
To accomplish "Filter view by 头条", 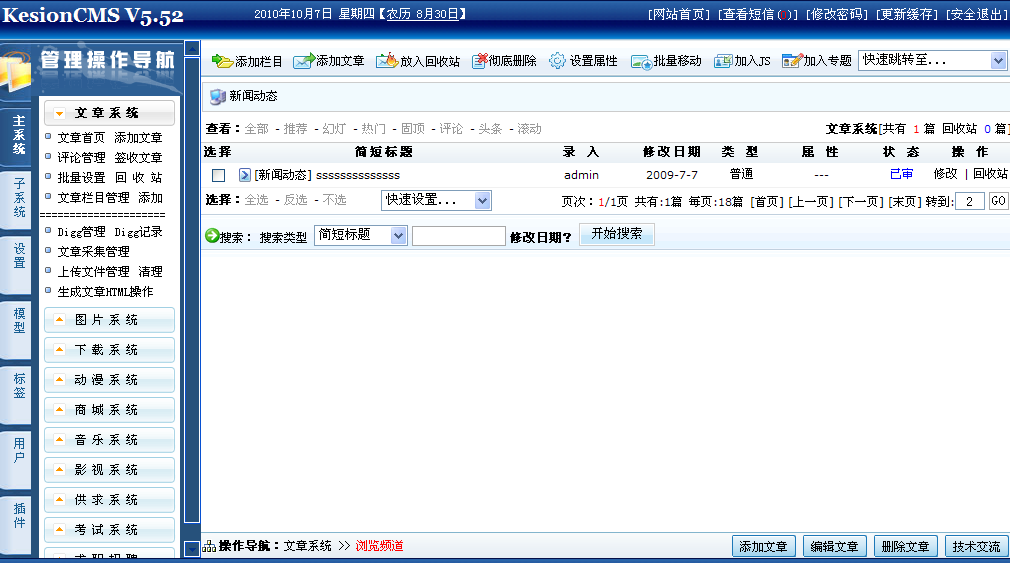I will pos(490,129).
